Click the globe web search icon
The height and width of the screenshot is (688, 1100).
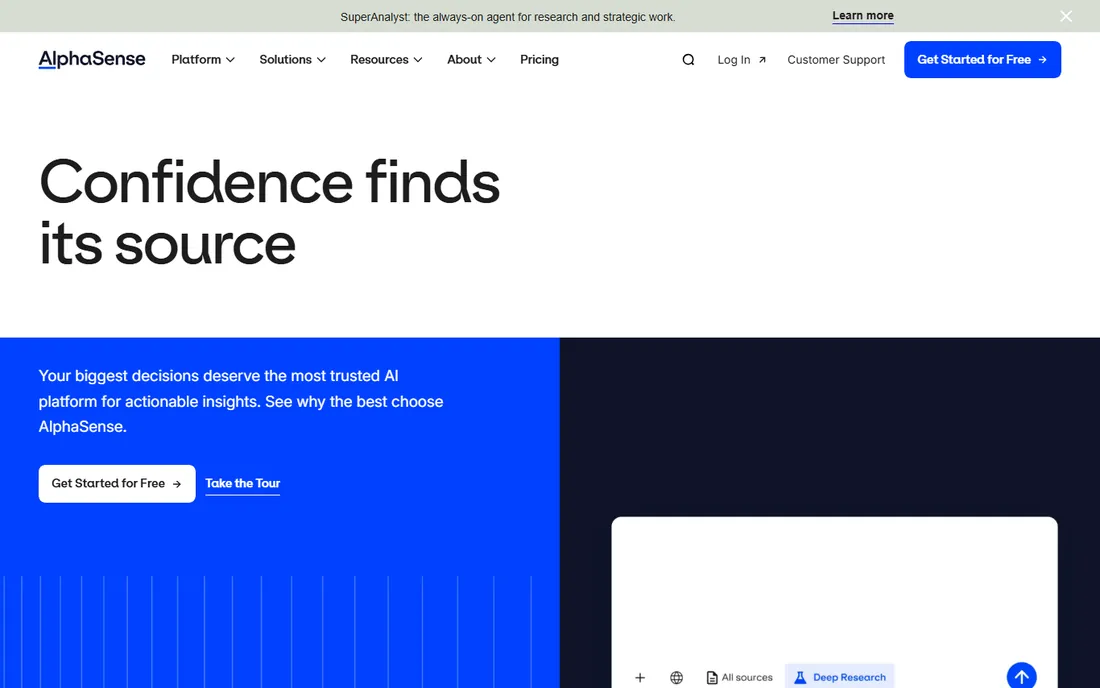click(676, 677)
